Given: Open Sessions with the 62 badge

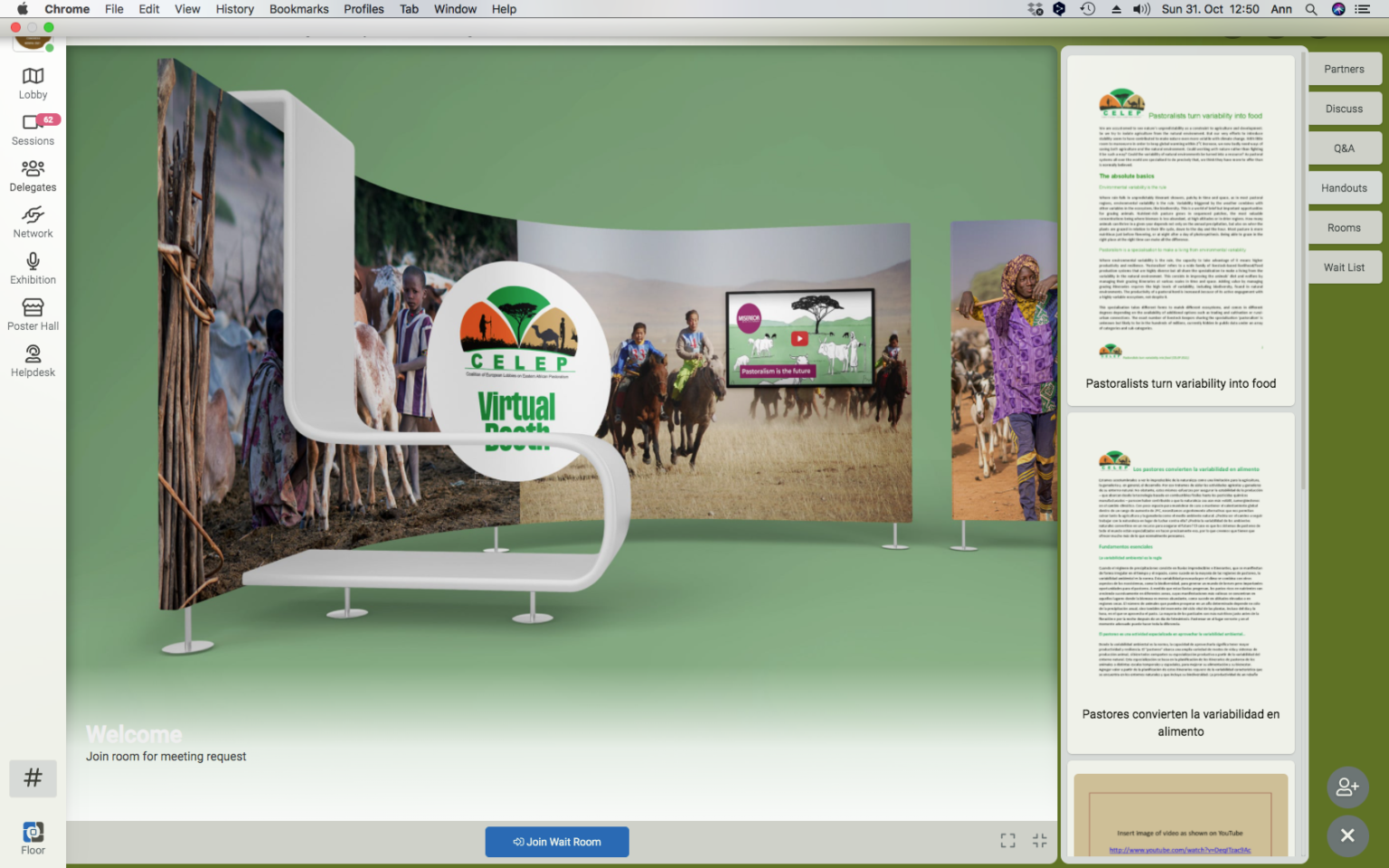Looking at the screenshot, I should 33,129.
